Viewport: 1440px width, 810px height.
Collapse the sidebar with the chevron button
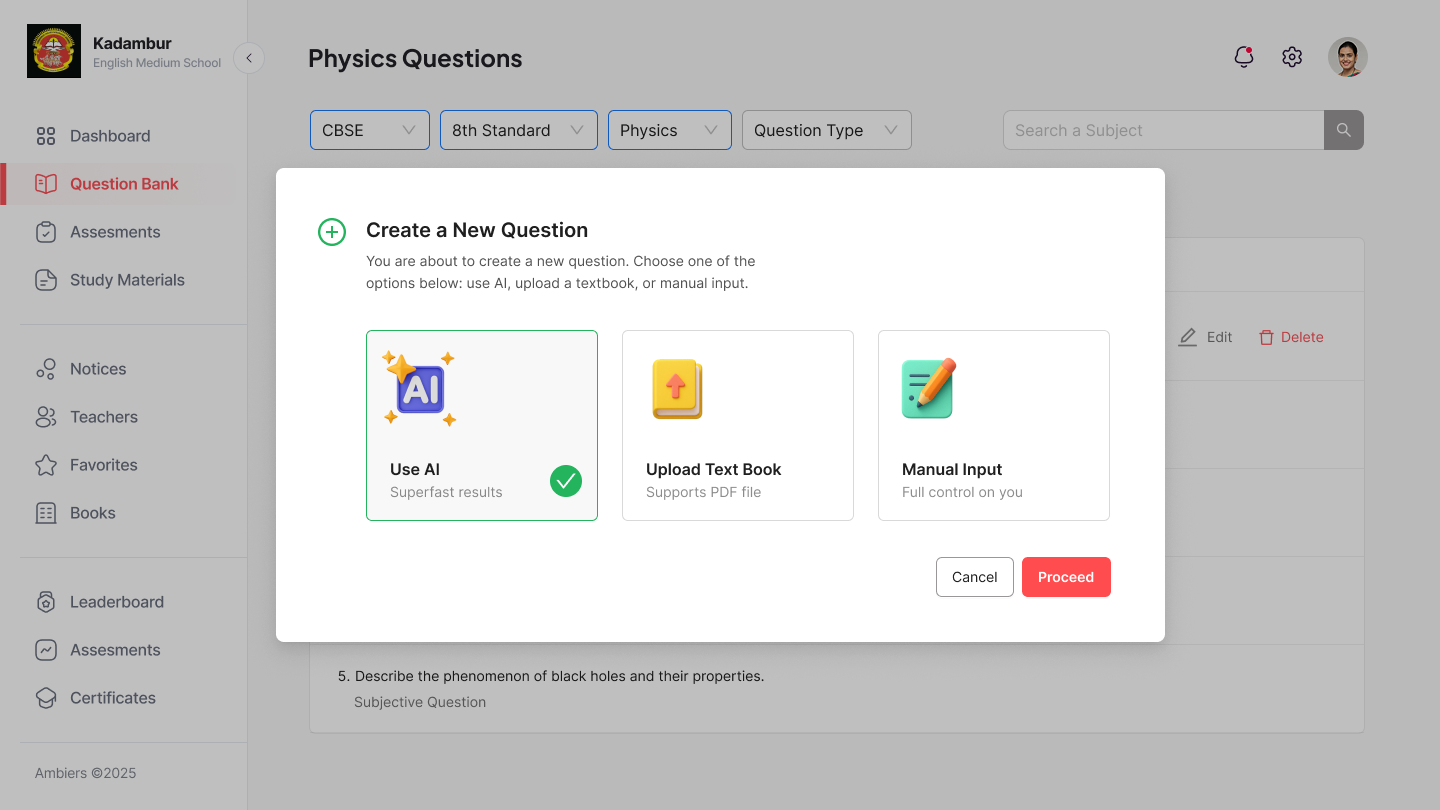click(249, 58)
